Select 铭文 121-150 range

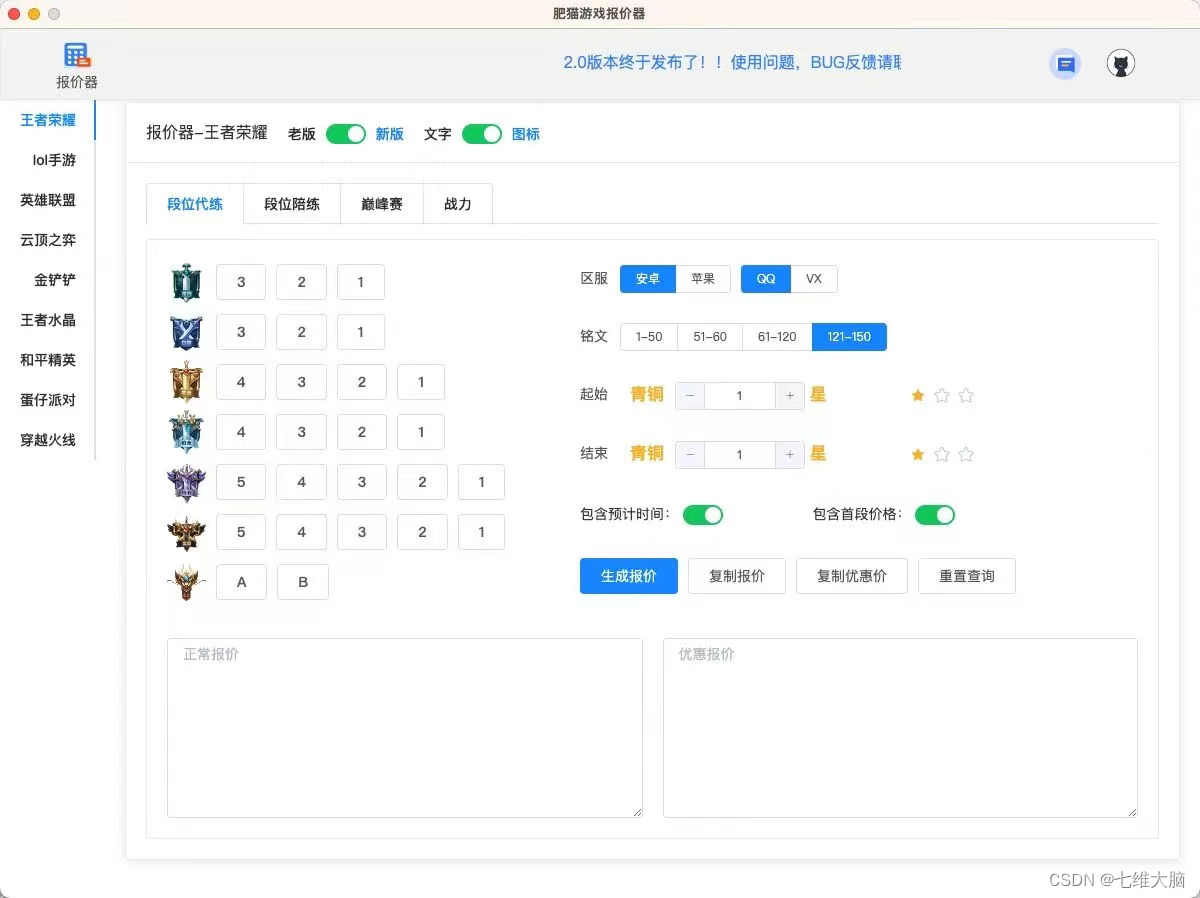coord(849,337)
